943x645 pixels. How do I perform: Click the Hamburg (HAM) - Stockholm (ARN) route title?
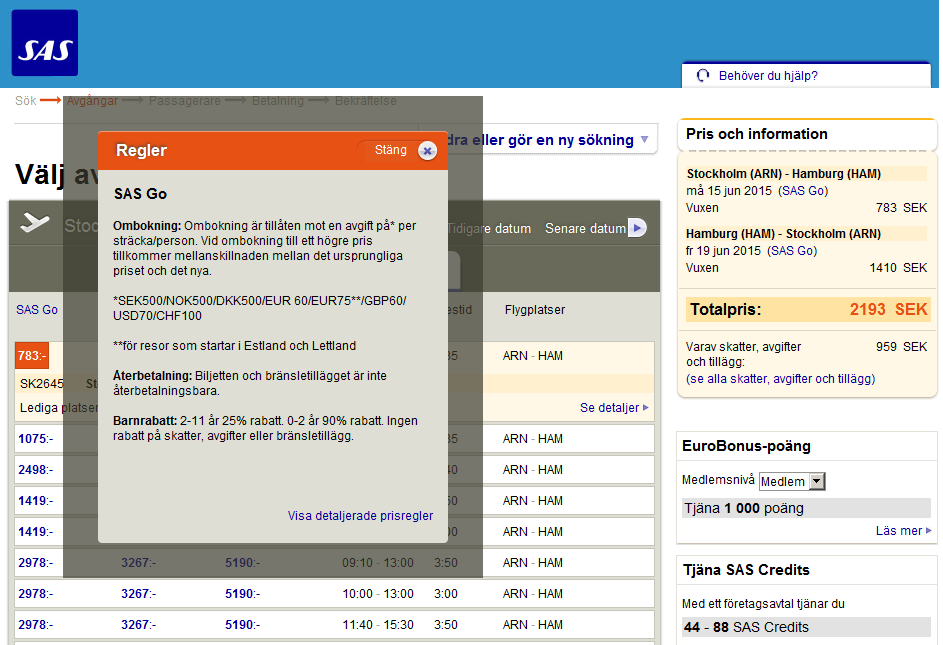(x=783, y=233)
